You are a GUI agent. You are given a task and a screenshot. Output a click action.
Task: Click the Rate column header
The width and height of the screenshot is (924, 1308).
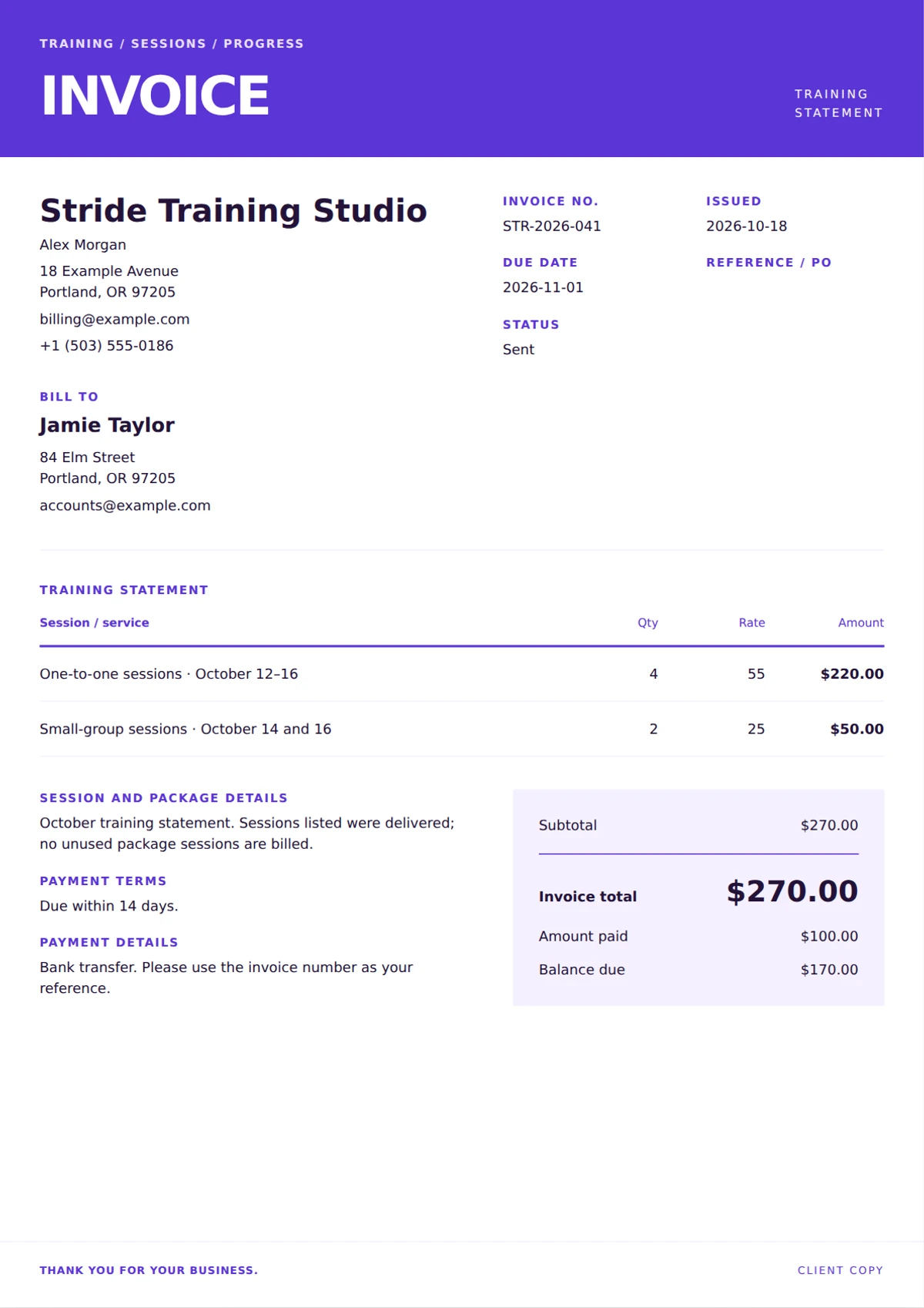[752, 622]
